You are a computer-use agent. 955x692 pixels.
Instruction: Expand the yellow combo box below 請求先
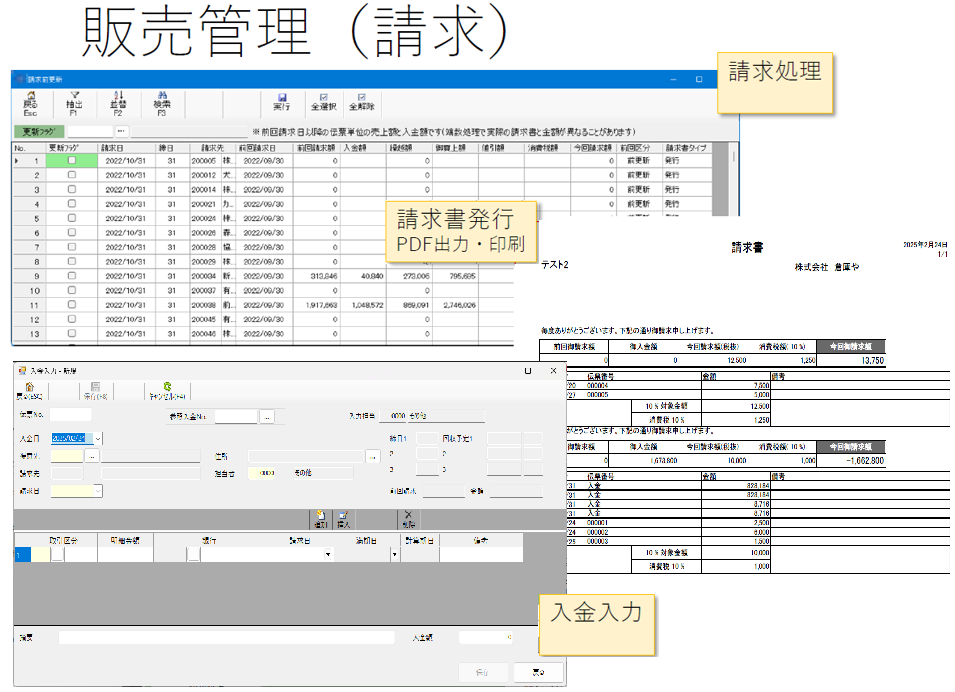click(x=98, y=491)
